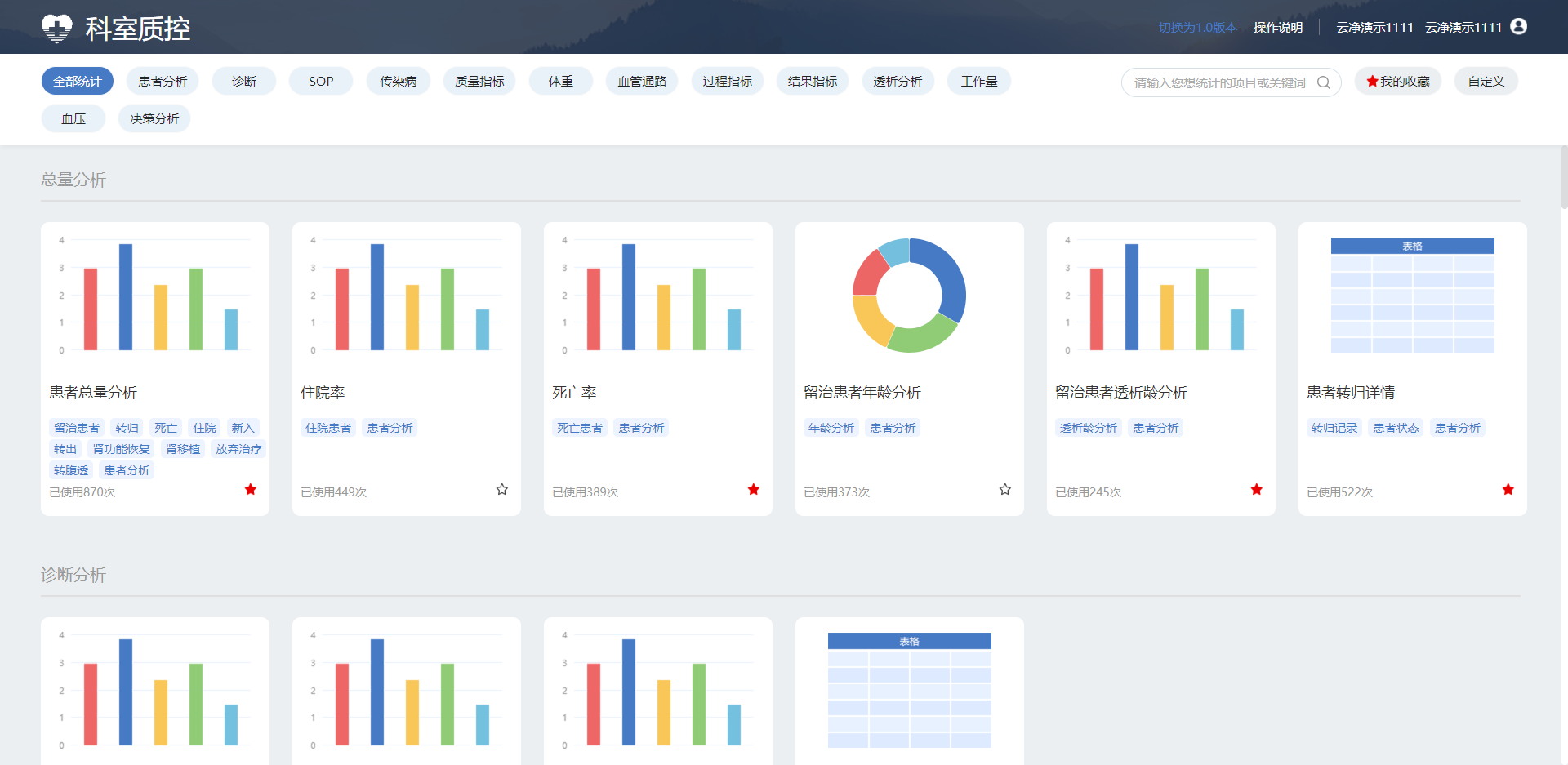Image resolution: width=1568 pixels, height=765 pixels.
Task: Select the 新入 tag
Action: click(243, 428)
